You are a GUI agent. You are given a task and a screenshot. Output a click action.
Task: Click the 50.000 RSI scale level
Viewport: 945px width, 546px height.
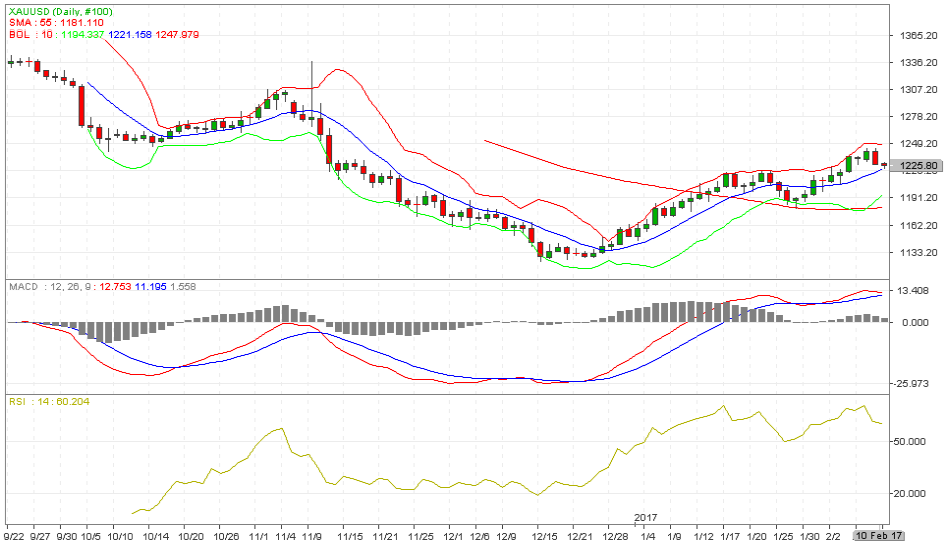tap(916, 440)
